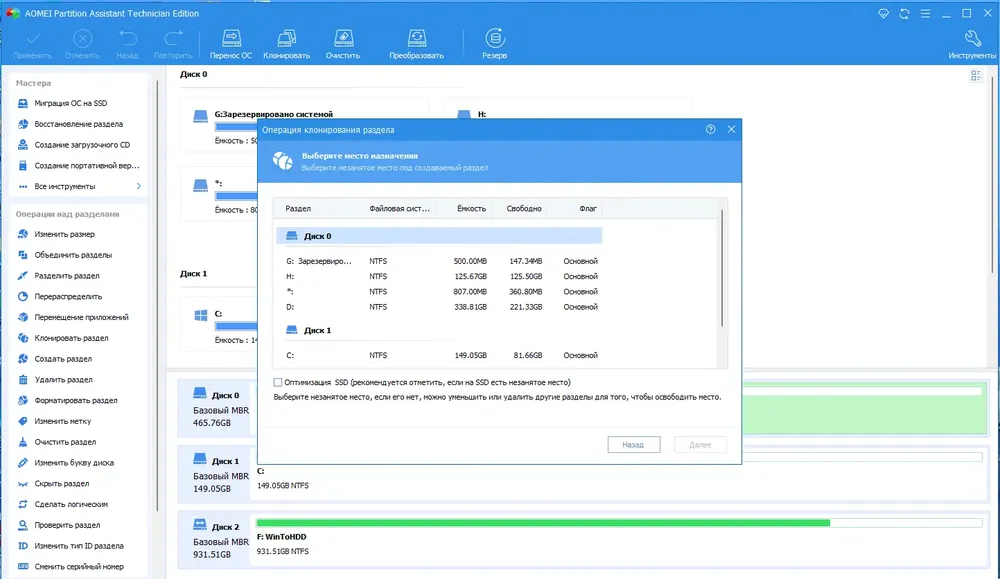Click the left sidebar scrollbar
Viewport: 1000px width, 579px height.
tap(158, 293)
